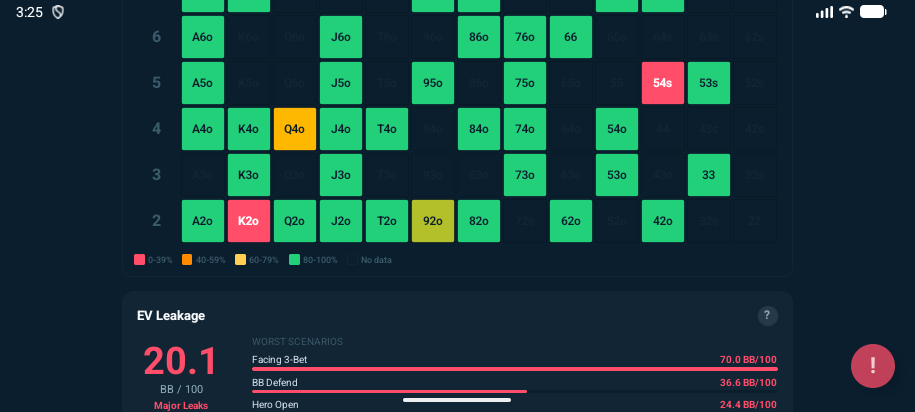Viewport: 915px width, 412px height.
Task: Open the EV Leakage help question mark
Action: pyautogui.click(x=767, y=316)
